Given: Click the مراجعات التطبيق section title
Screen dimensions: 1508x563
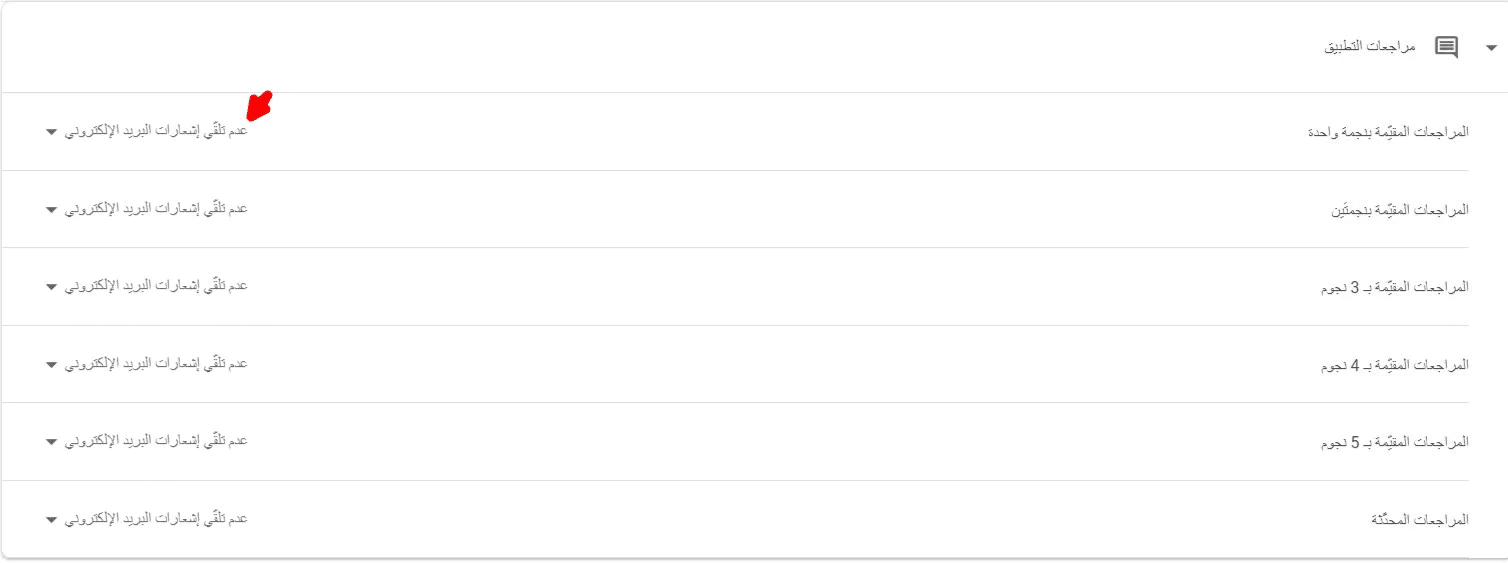Looking at the screenshot, I should tap(1370, 48).
